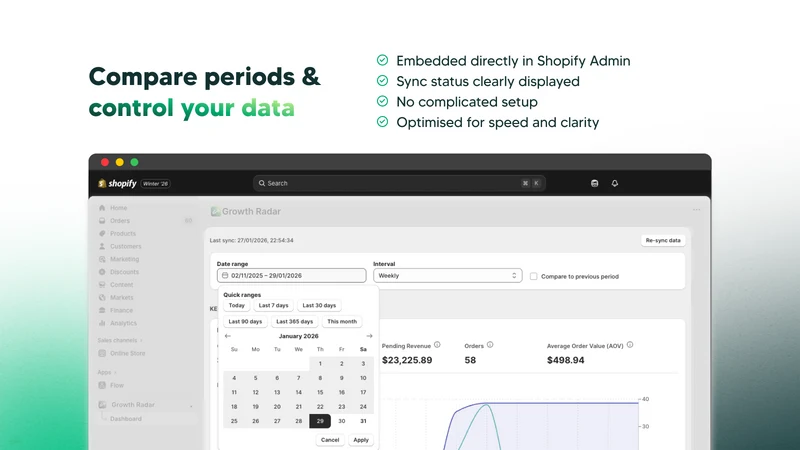Select January 30 in the calendar
Image resolution: width=800 pixels, height=450 pixels.
[341, 421]
